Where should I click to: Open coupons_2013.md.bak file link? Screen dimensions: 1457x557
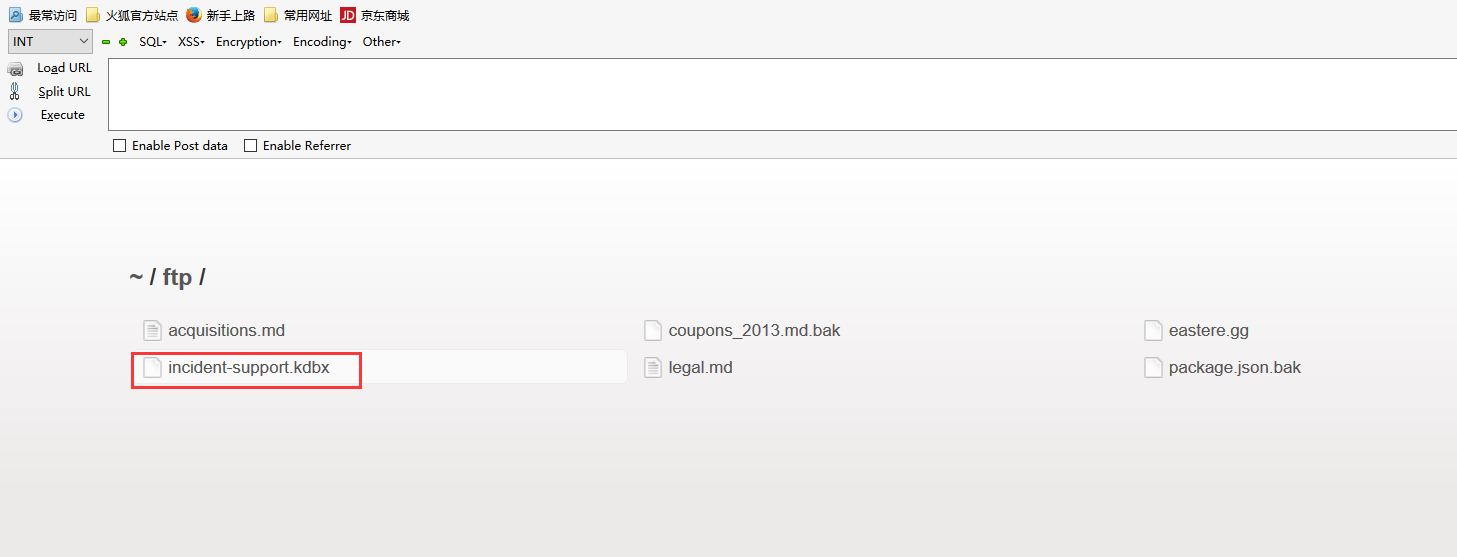[x=754, y=330]
